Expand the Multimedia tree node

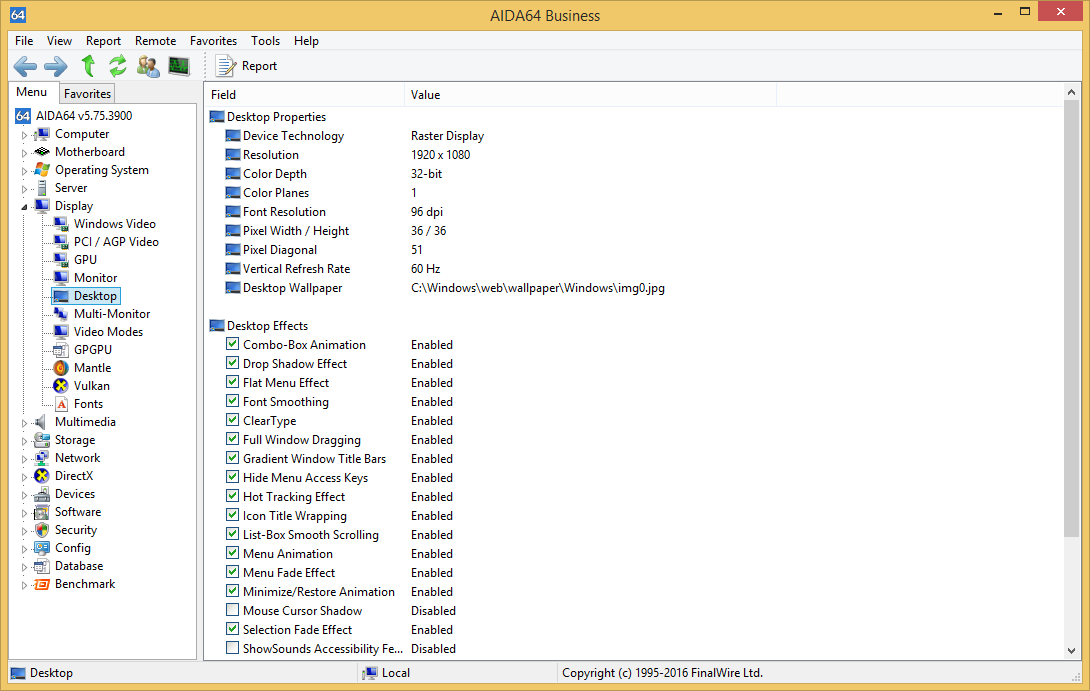coord(24,423)
